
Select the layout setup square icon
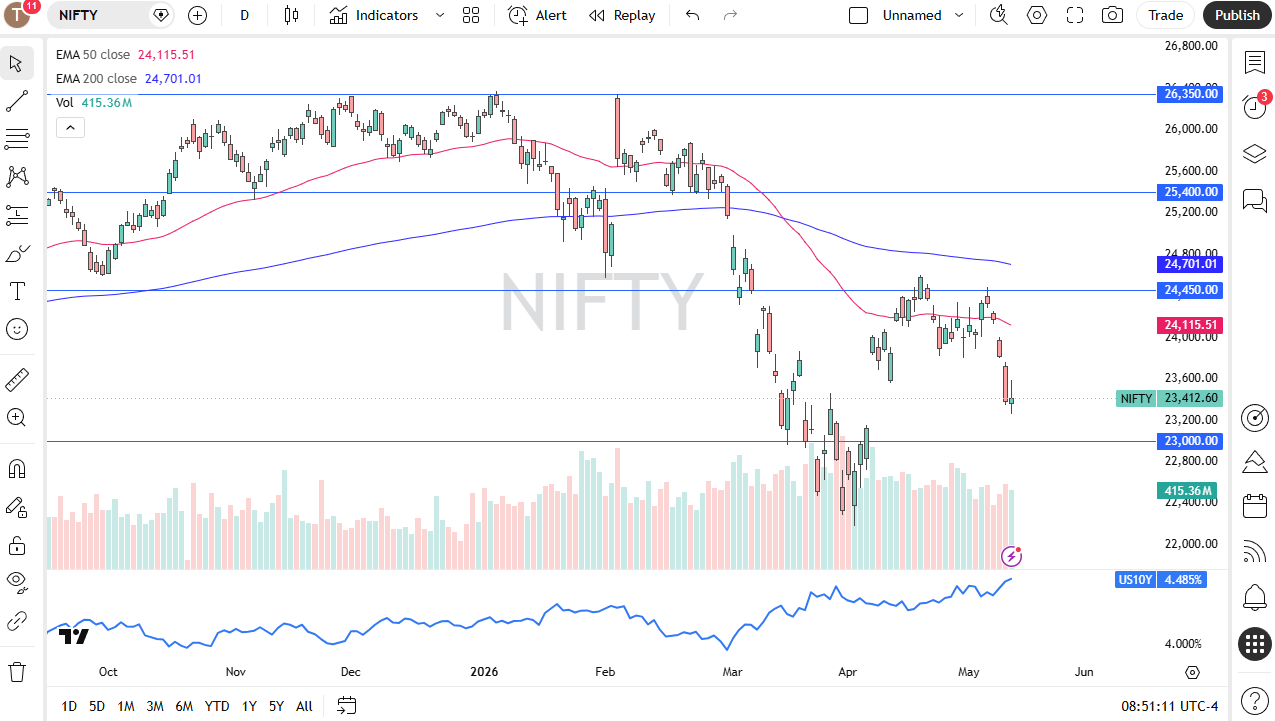(x=858, y=15)
